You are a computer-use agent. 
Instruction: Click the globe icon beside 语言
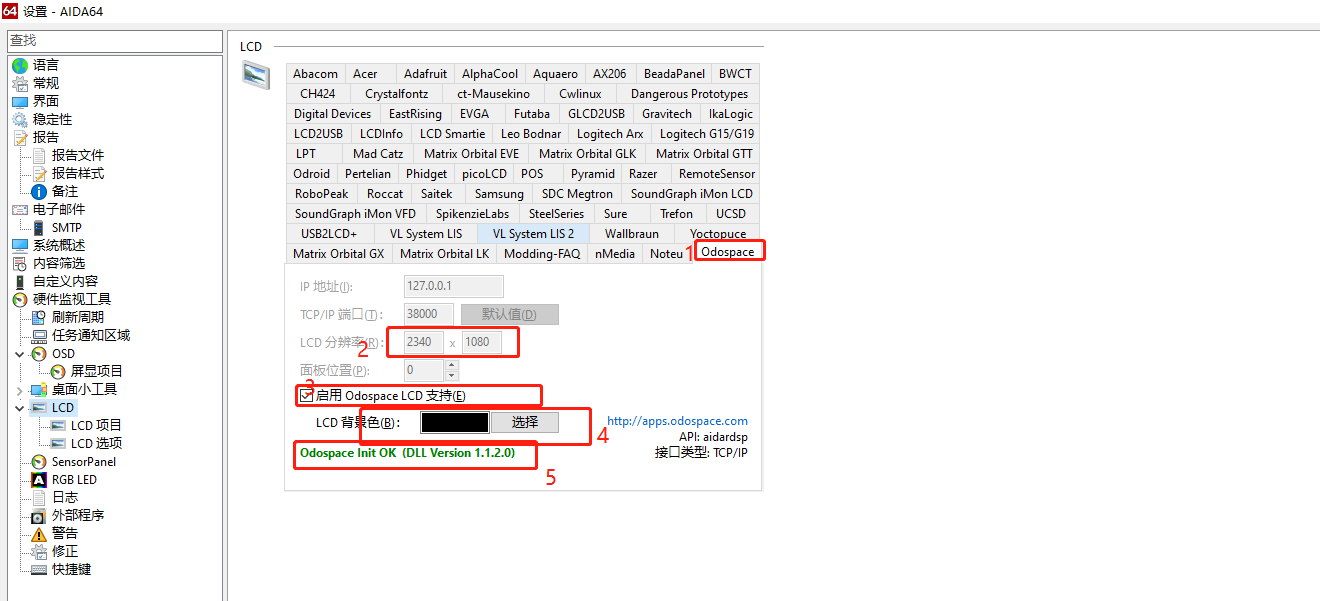pos(20,65)
